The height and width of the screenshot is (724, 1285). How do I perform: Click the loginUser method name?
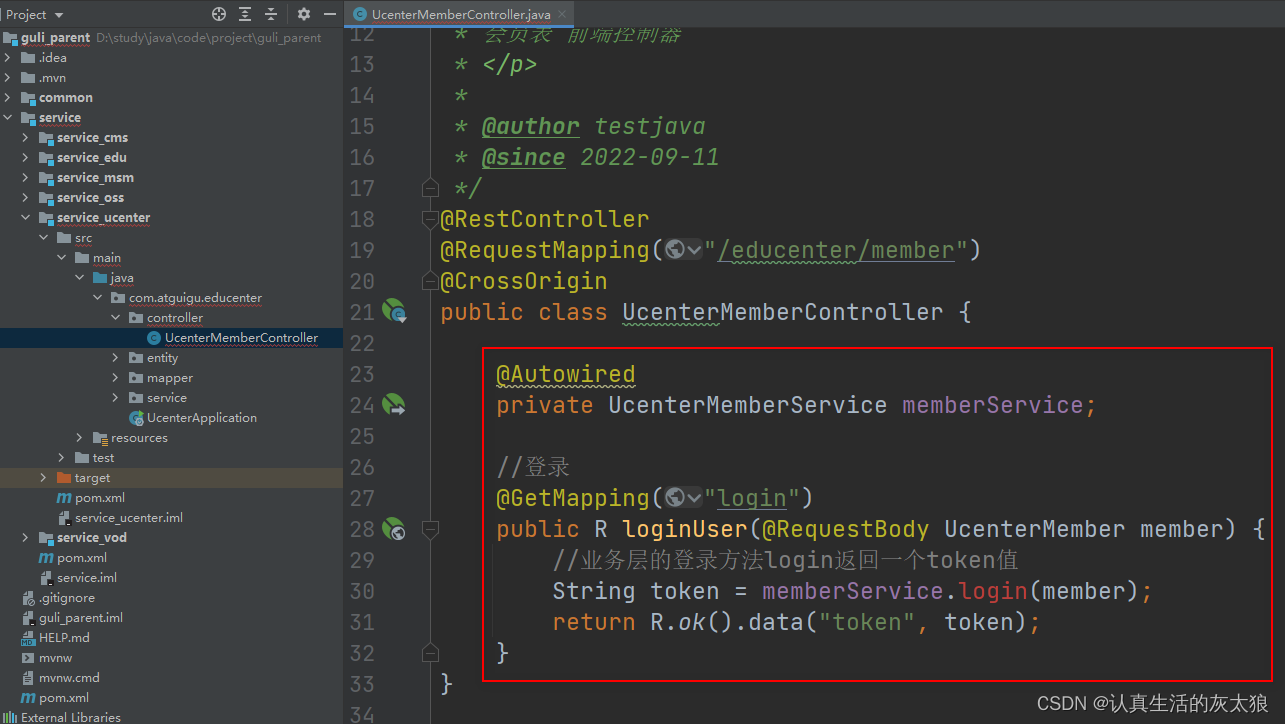(684, 529)
